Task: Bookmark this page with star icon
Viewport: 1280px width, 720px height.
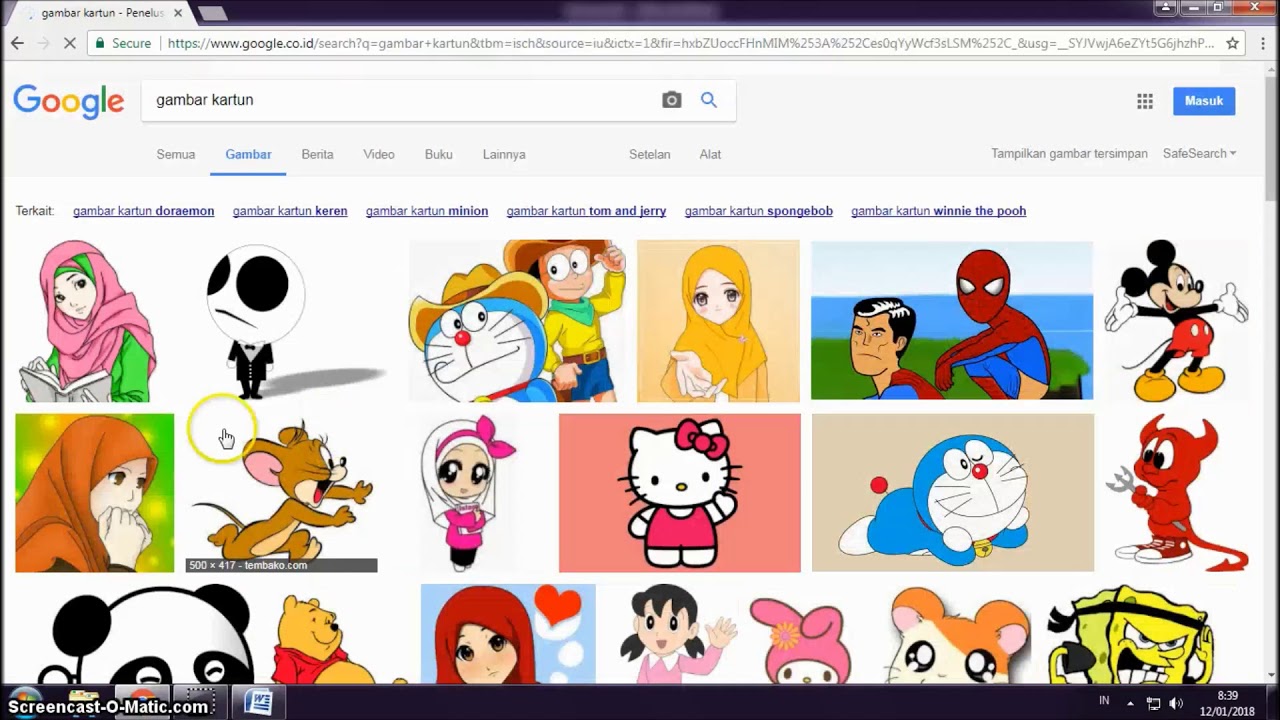Action: 1233,43
